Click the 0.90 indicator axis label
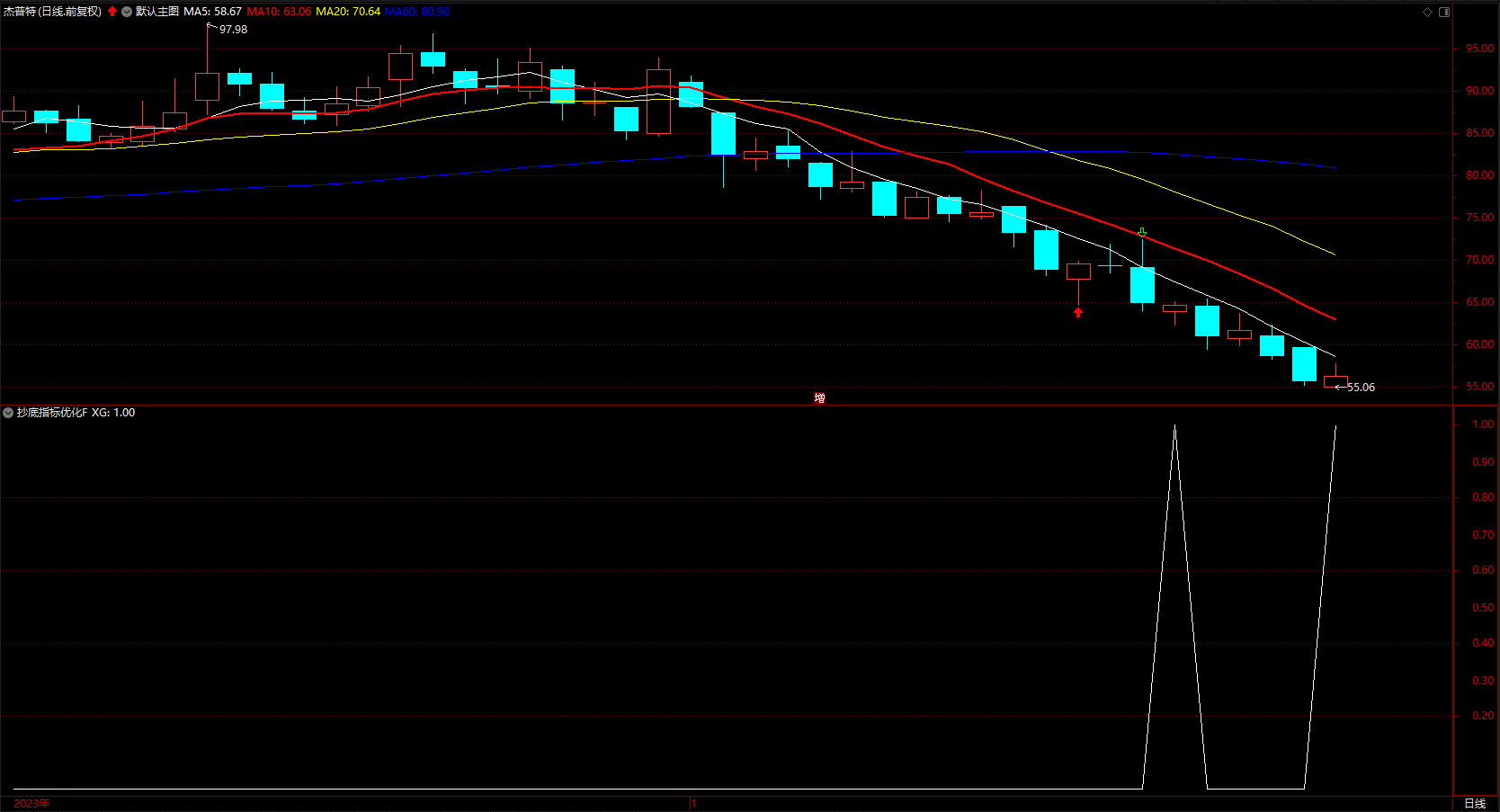Screen dimensions: 1500x812 1483,461
